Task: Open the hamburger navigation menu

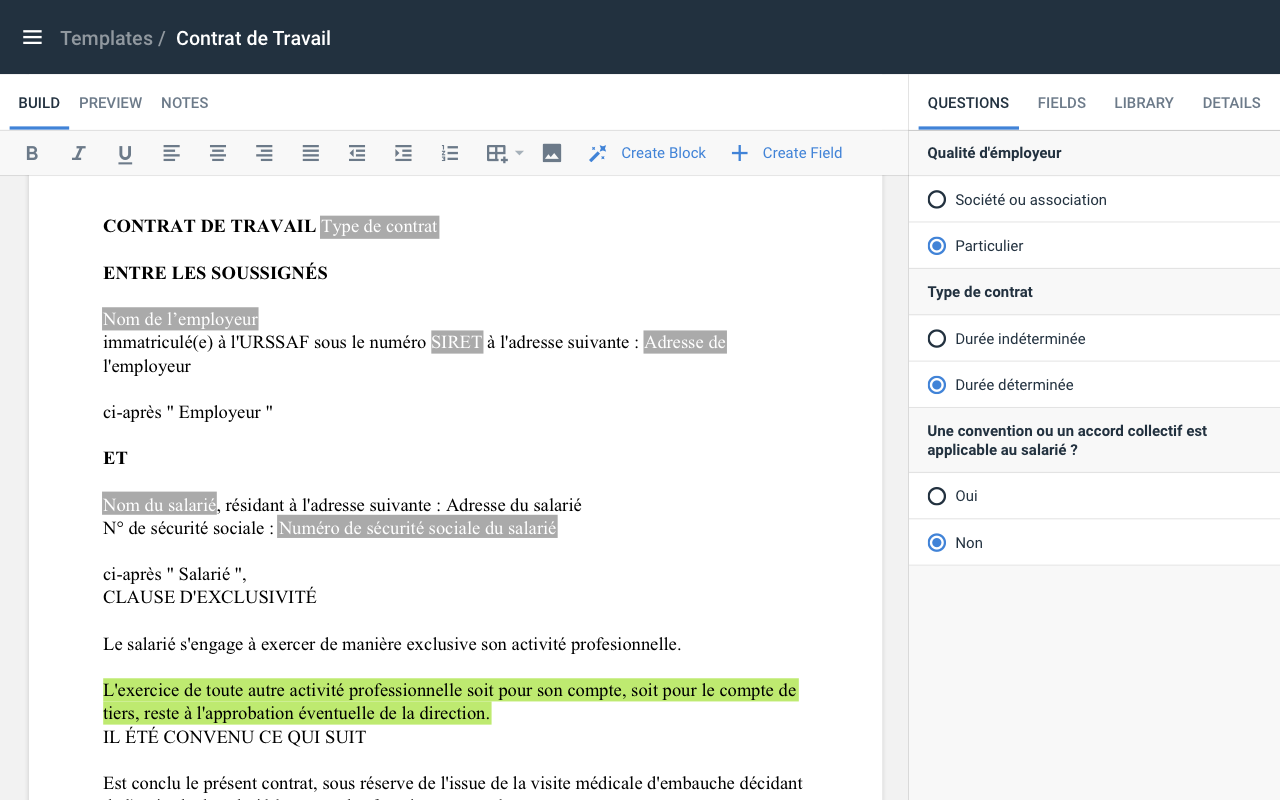Action: click(32, 38)
